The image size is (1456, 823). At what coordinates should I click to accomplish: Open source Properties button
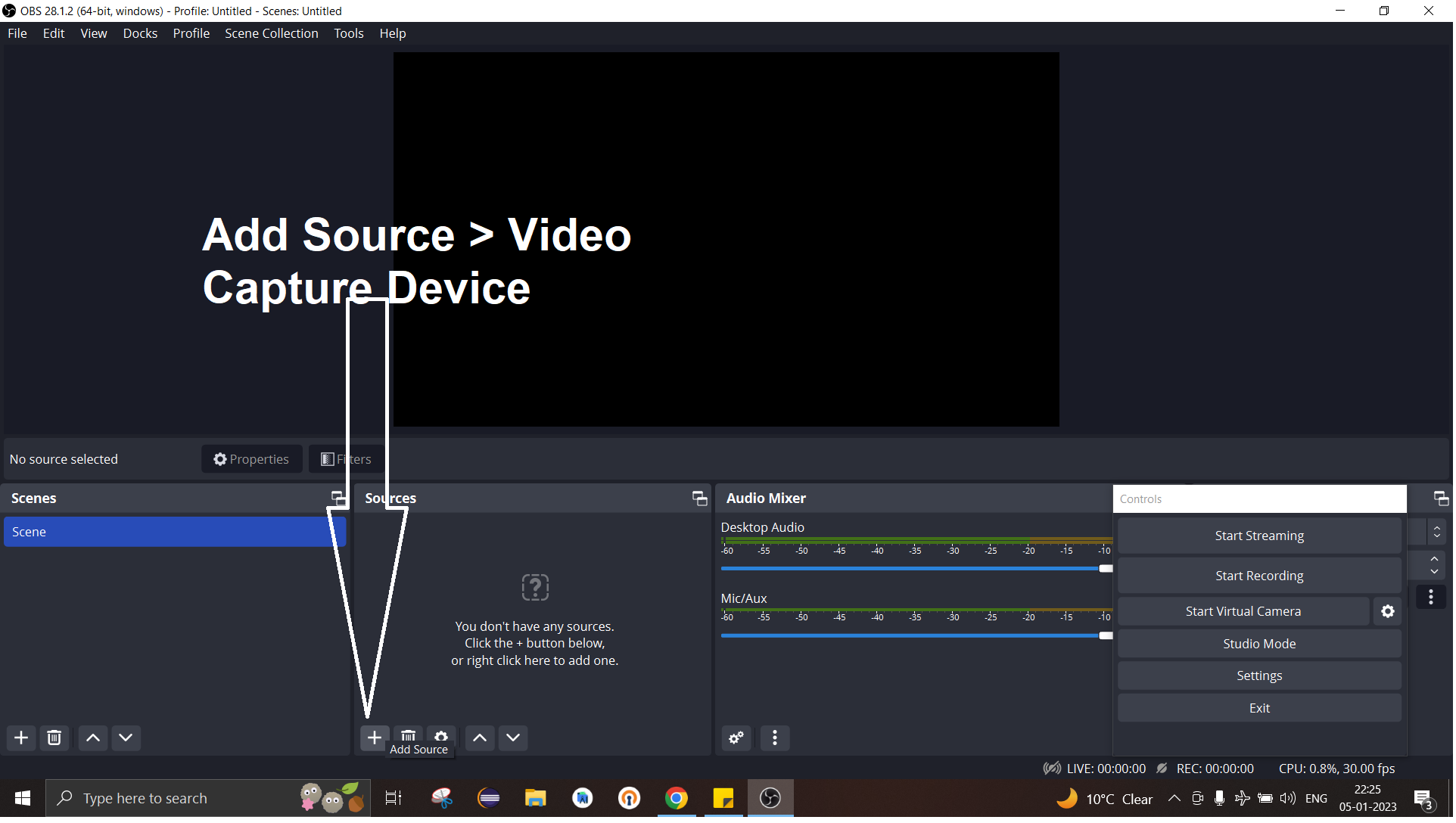pos(252,460)
